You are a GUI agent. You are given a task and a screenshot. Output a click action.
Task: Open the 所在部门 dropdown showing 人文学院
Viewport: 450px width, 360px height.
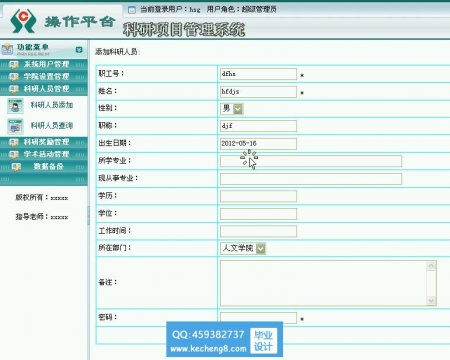pyautogui.click(x=243, y=248)
